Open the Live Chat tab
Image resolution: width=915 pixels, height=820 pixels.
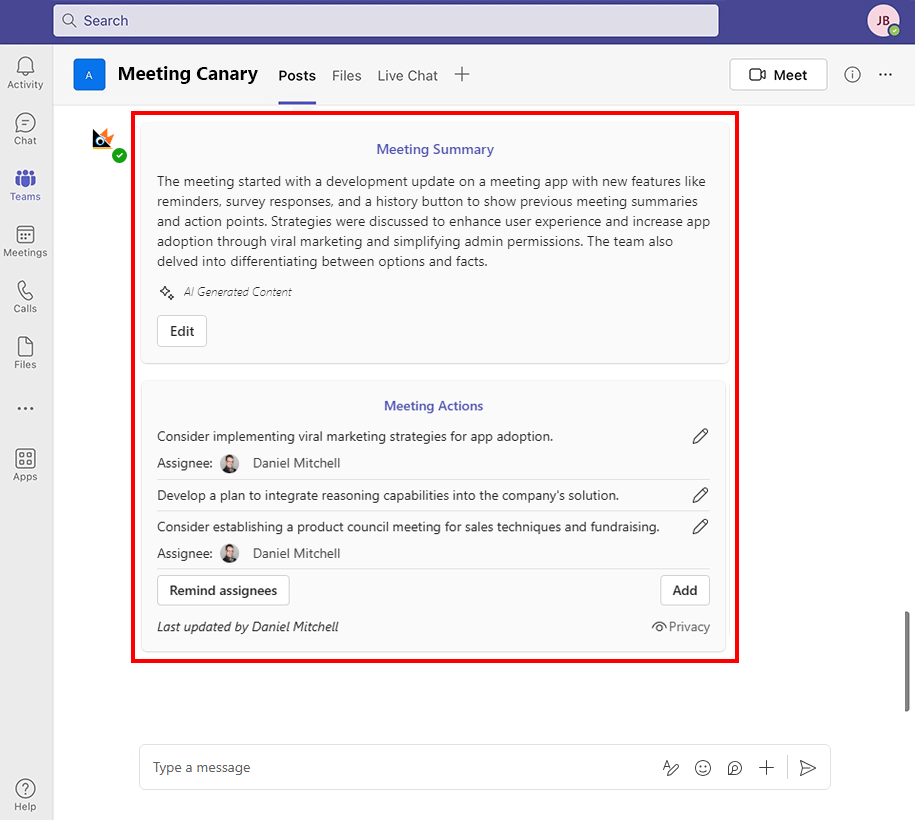(x=407, y=75)
